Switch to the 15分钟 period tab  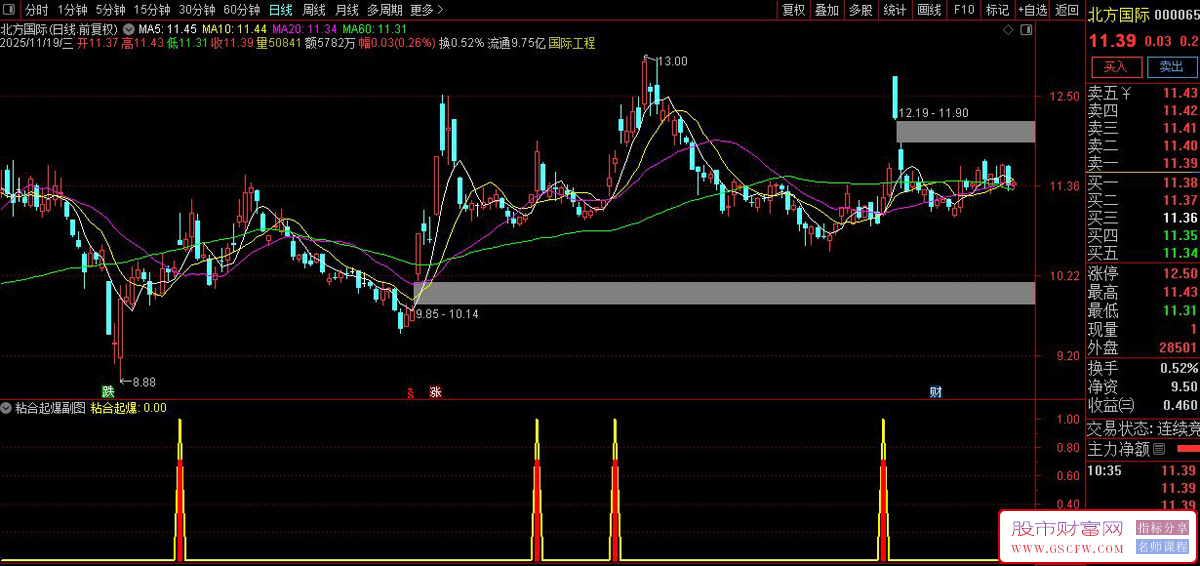pos(152,10)
